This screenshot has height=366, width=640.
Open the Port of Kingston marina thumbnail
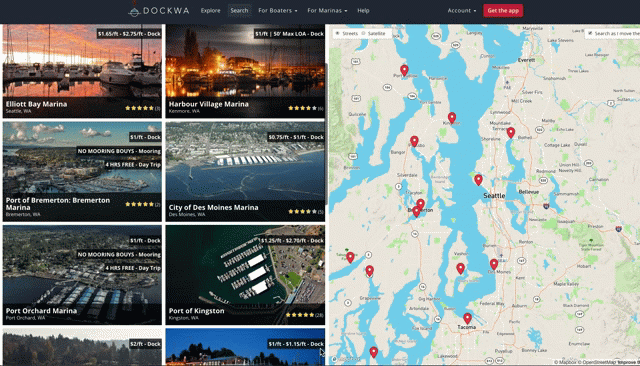coord(245,275)
